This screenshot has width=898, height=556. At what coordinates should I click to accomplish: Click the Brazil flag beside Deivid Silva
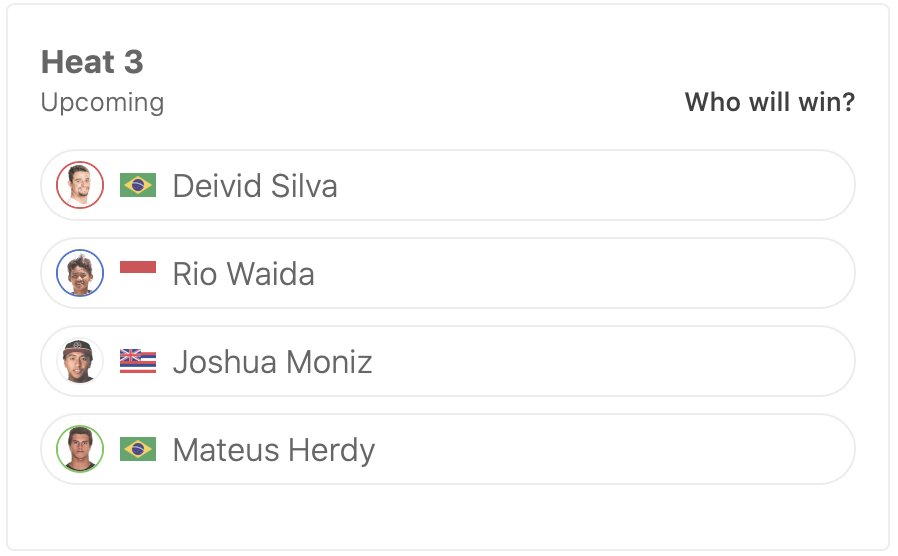coord(138,185)
